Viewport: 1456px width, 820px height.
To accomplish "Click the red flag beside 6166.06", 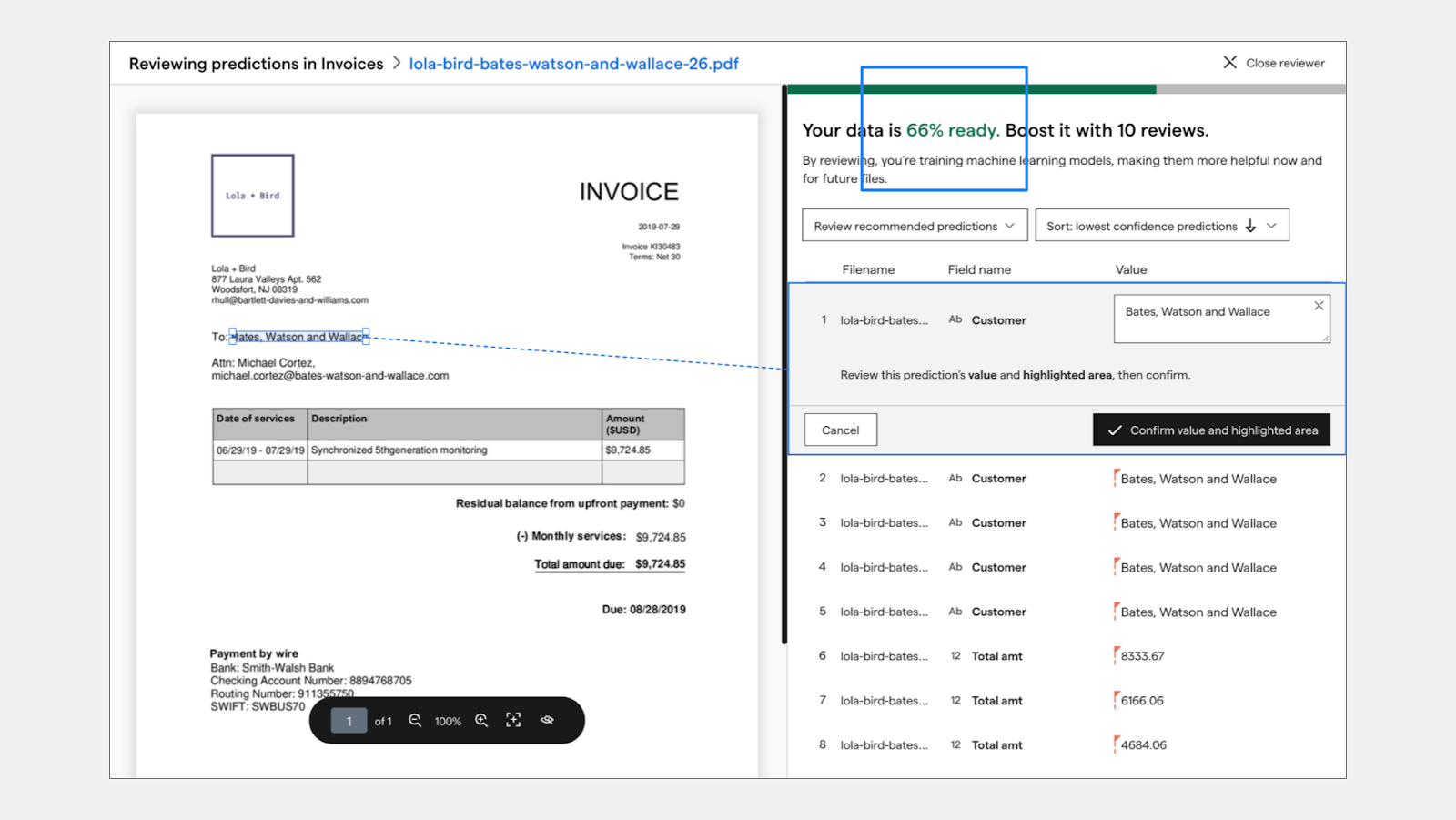I will coord(1117,700).
